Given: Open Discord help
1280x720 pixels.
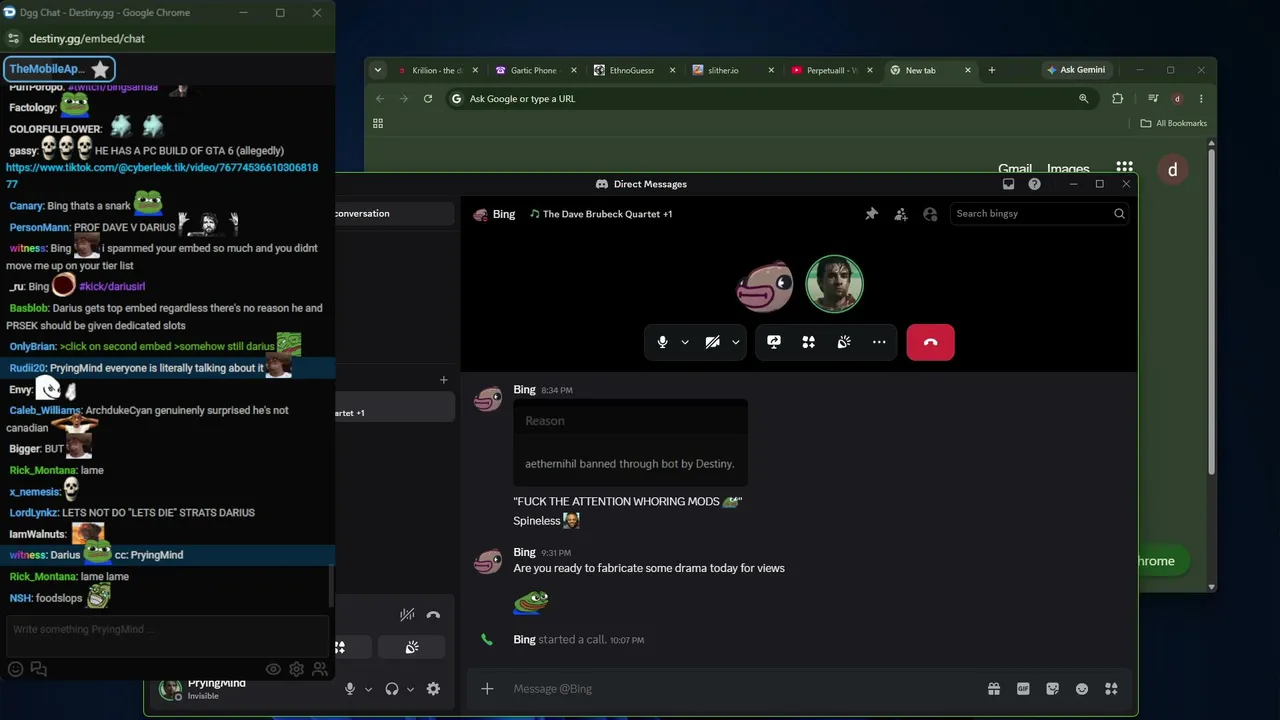Looking at the screenshot, I should (x=1034, y=184).
